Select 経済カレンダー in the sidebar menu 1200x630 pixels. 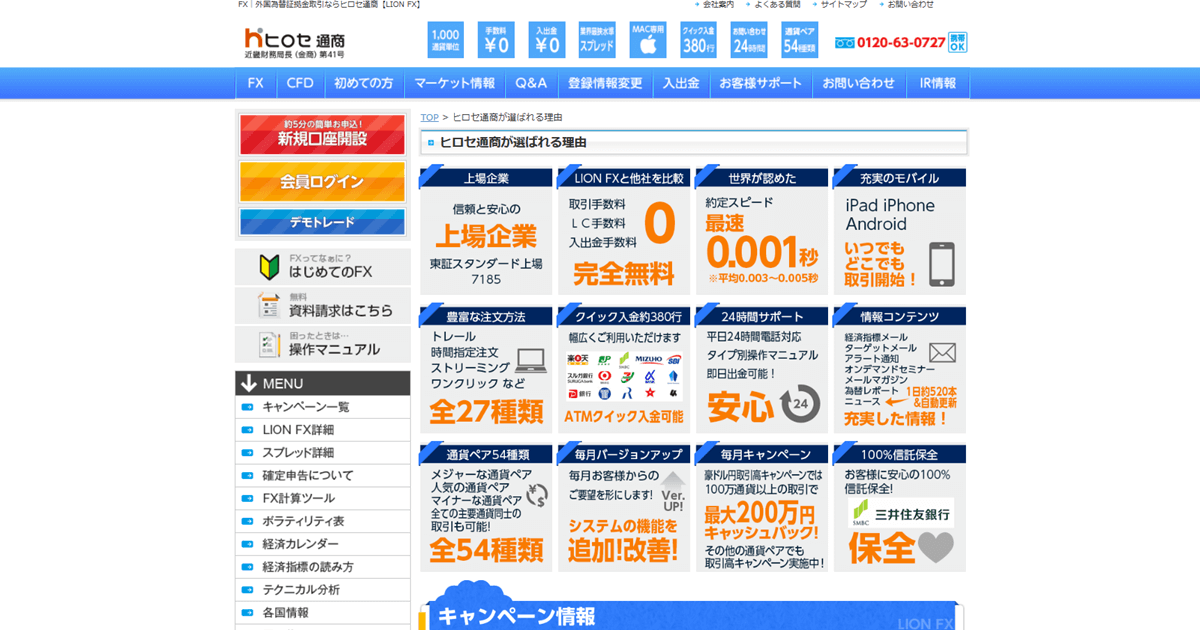coord(323,544)
